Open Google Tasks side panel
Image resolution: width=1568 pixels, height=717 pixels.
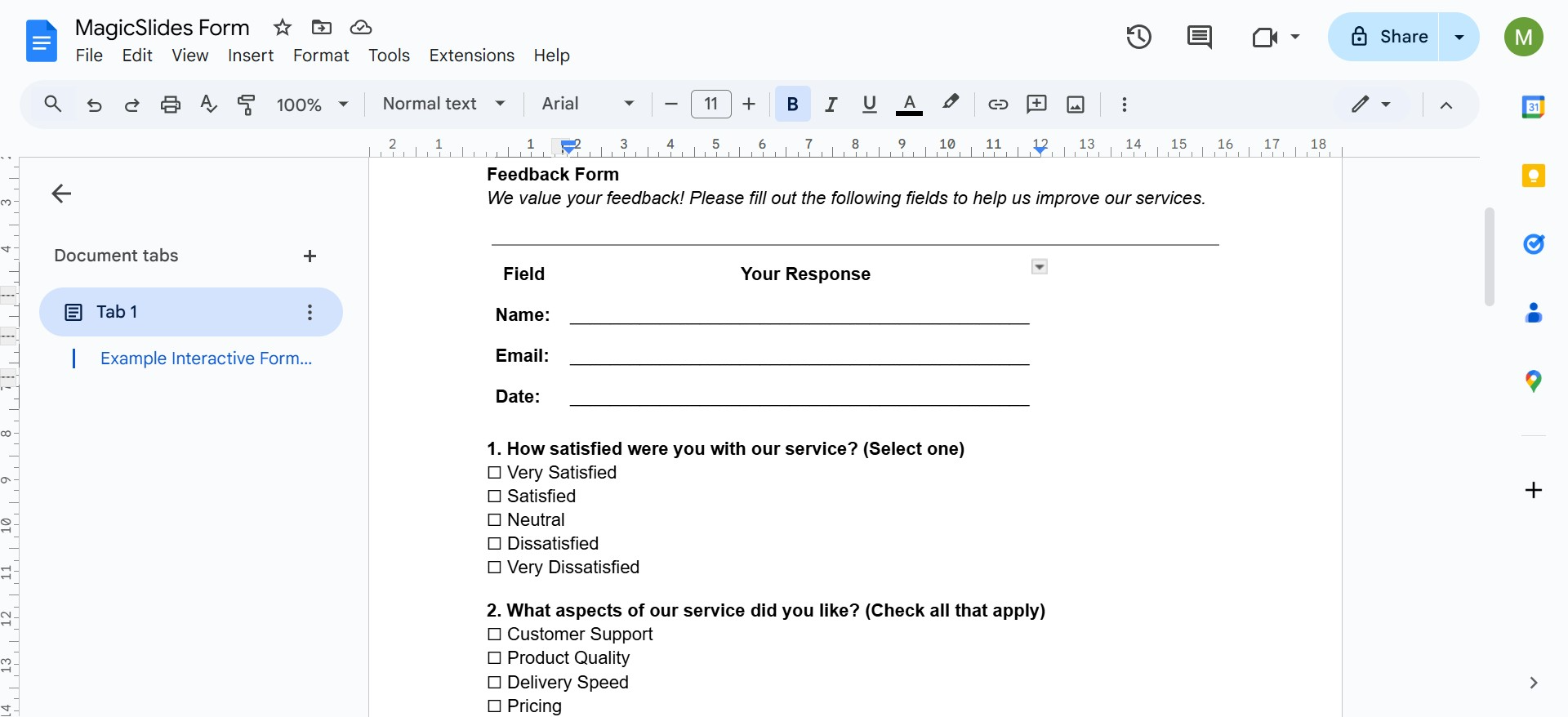[x=1534, y=244]
